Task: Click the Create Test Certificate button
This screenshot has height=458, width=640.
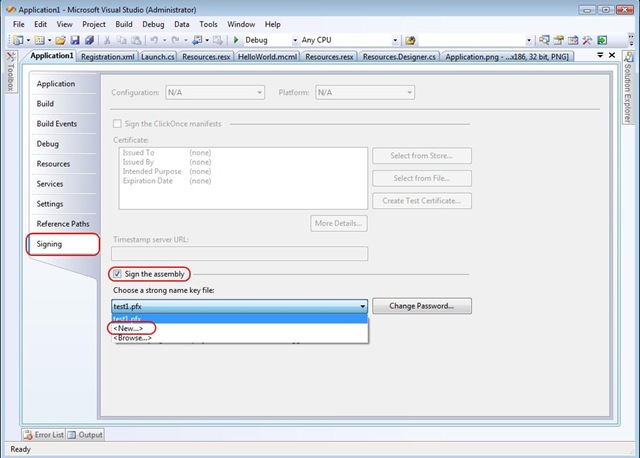Action: pos(422,201)
